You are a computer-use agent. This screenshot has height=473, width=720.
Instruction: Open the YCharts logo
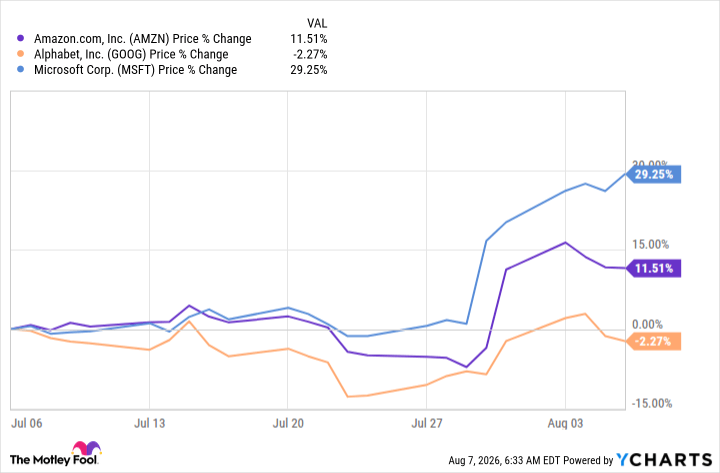tap(664, 460)
